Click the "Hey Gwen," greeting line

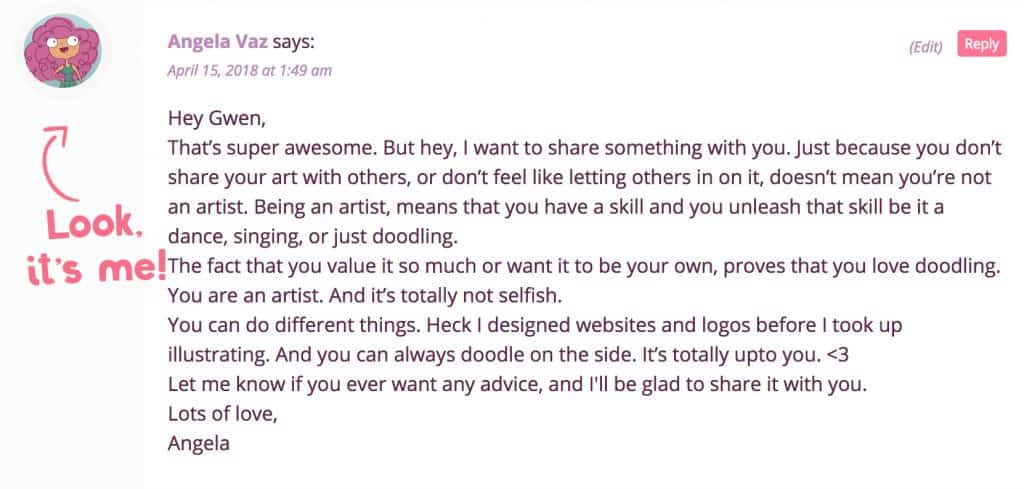pyautogui.click(x=217, y=118)
